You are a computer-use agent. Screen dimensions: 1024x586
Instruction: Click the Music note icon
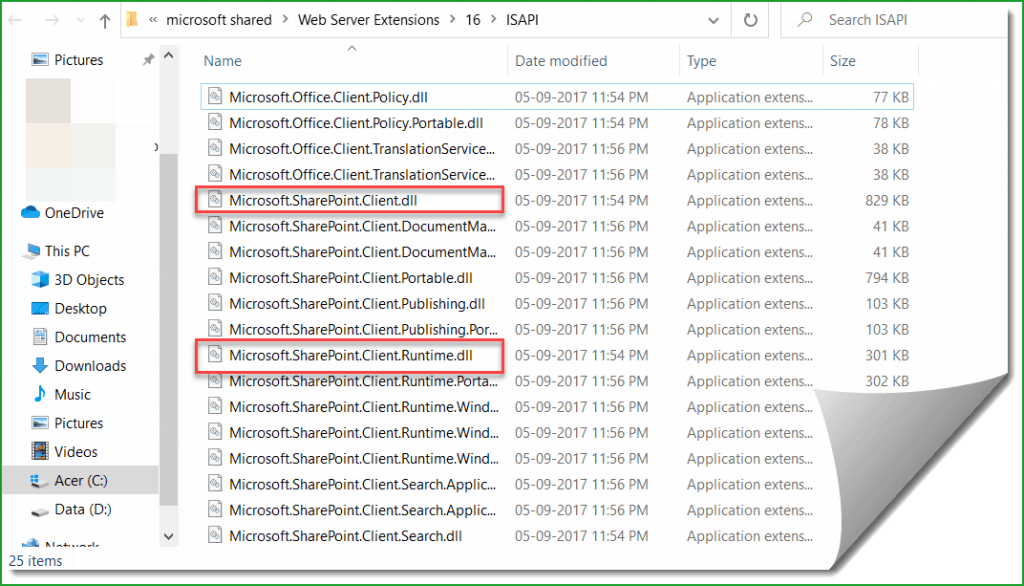tap(40, 394)
